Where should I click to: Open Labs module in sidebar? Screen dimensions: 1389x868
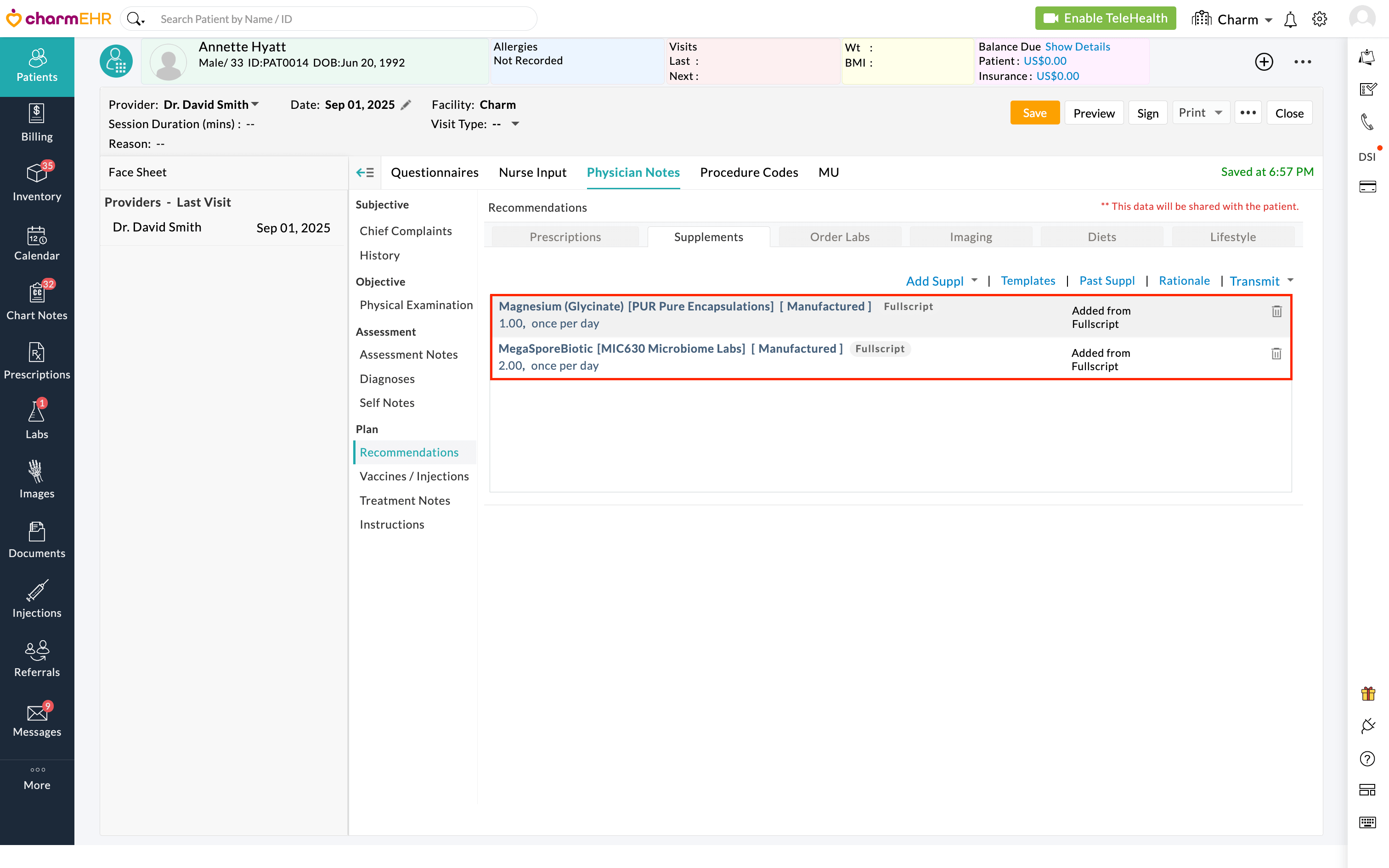(x=37, y=419)
